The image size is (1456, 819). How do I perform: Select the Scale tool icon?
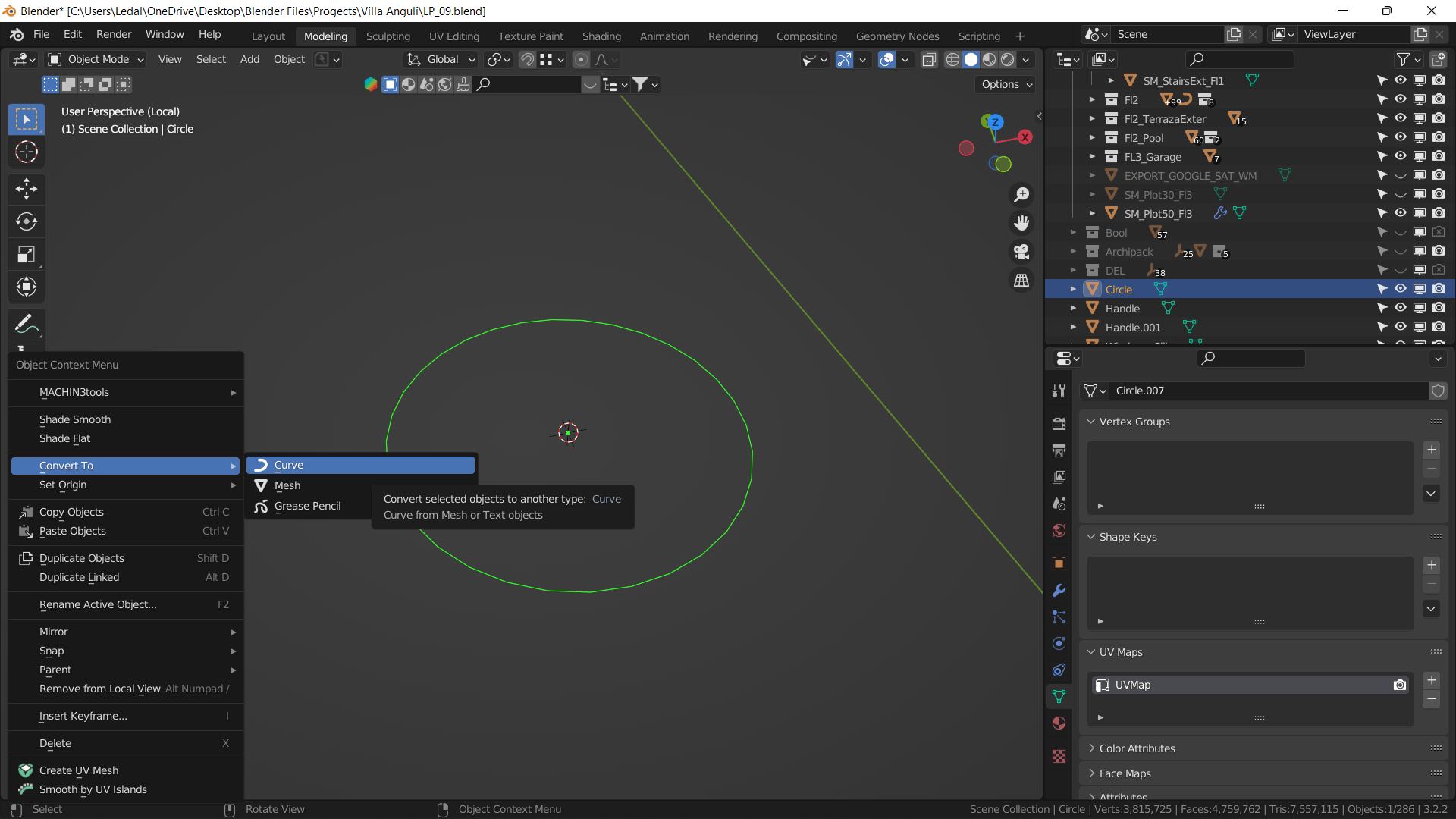point(27,254)
